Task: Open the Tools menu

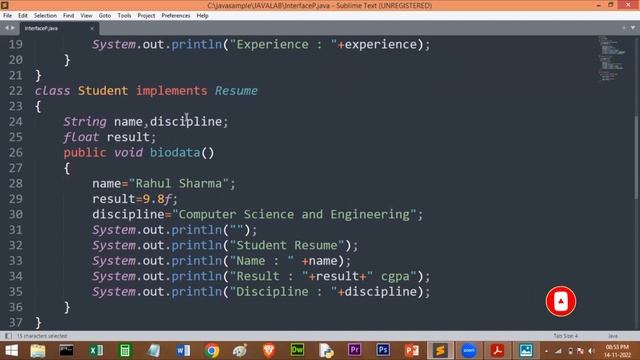Action: [x=124, y=16]
